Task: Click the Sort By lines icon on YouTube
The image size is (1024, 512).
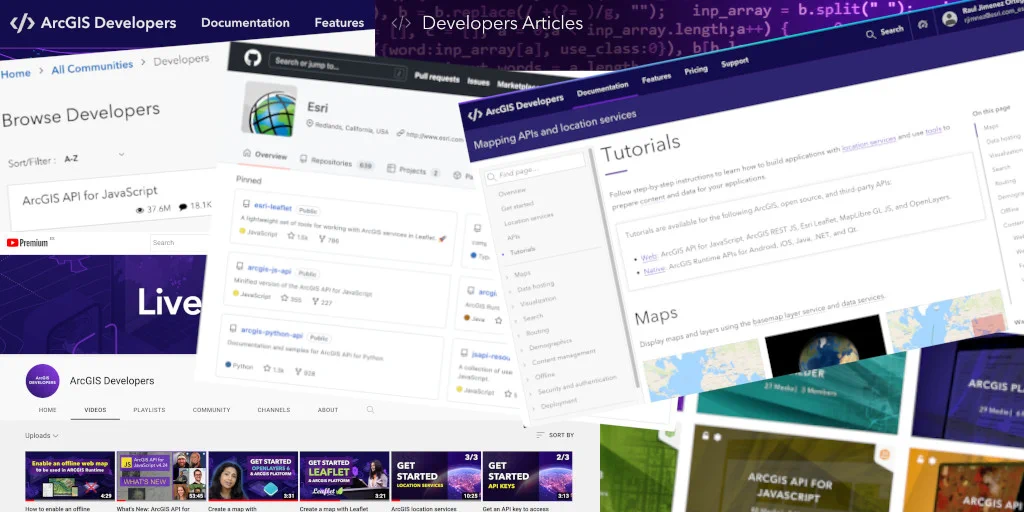Action: click(540, 435)
